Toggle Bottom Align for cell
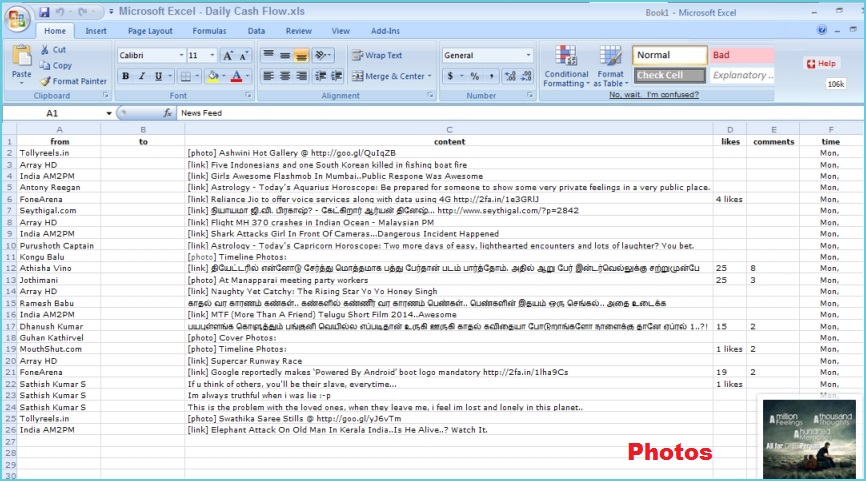 (301, 55)
